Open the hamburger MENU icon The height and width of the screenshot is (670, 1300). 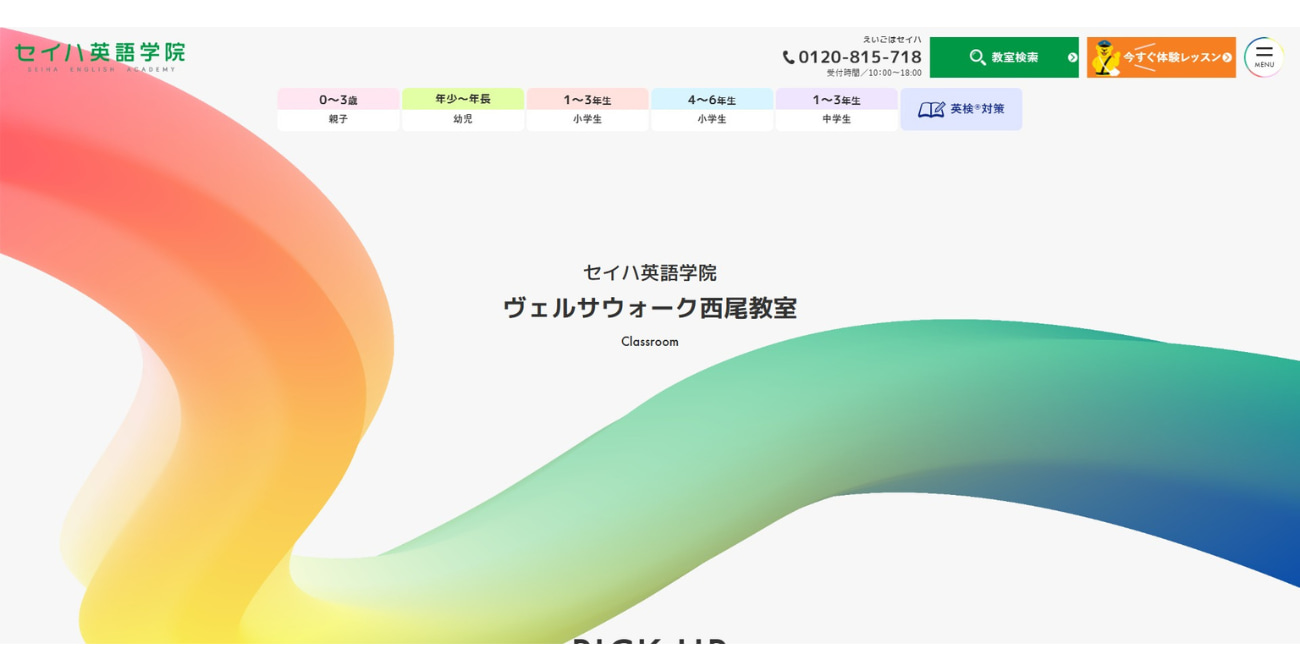(1264, 58)
